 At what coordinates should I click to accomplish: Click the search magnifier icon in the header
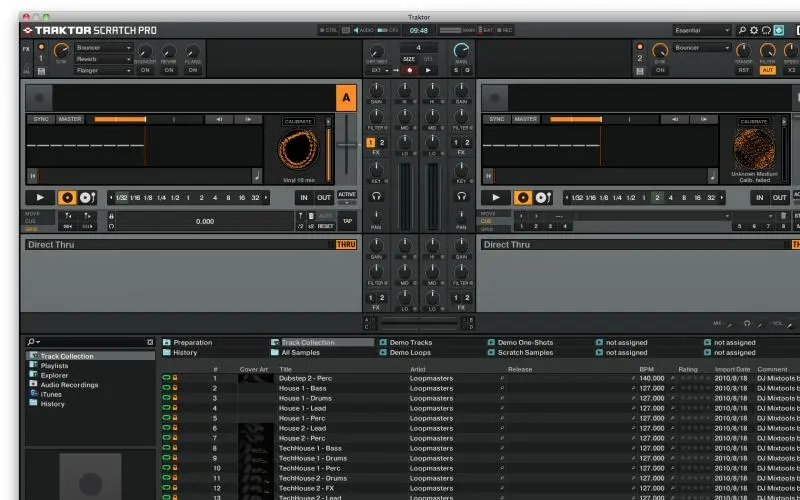pyautogui.click(x=741, y=31)
